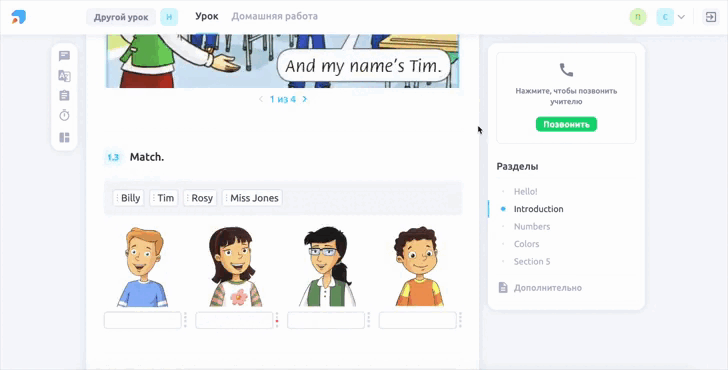Open the timer stopwatch icon
Image resolution: width=728 pixels, height=370 pixels.
pos(64,115)
